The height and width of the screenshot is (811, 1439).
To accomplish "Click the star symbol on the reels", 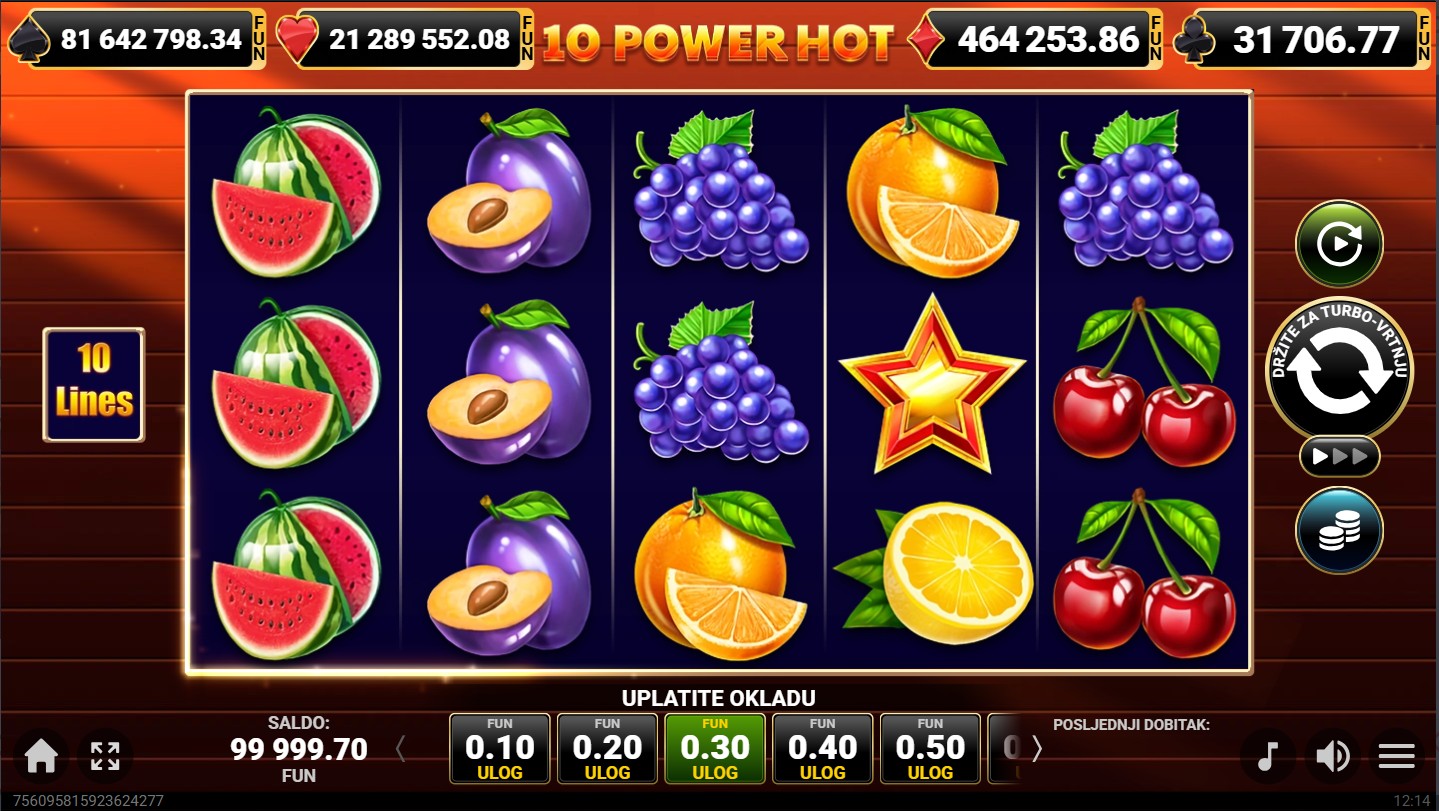I will click(932, 384).
